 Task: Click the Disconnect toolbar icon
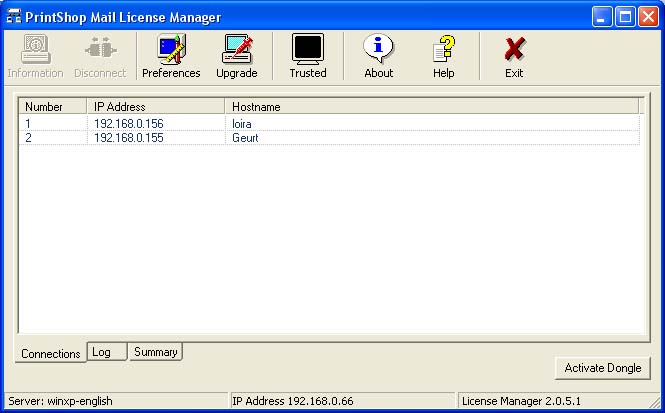[100, 56]
